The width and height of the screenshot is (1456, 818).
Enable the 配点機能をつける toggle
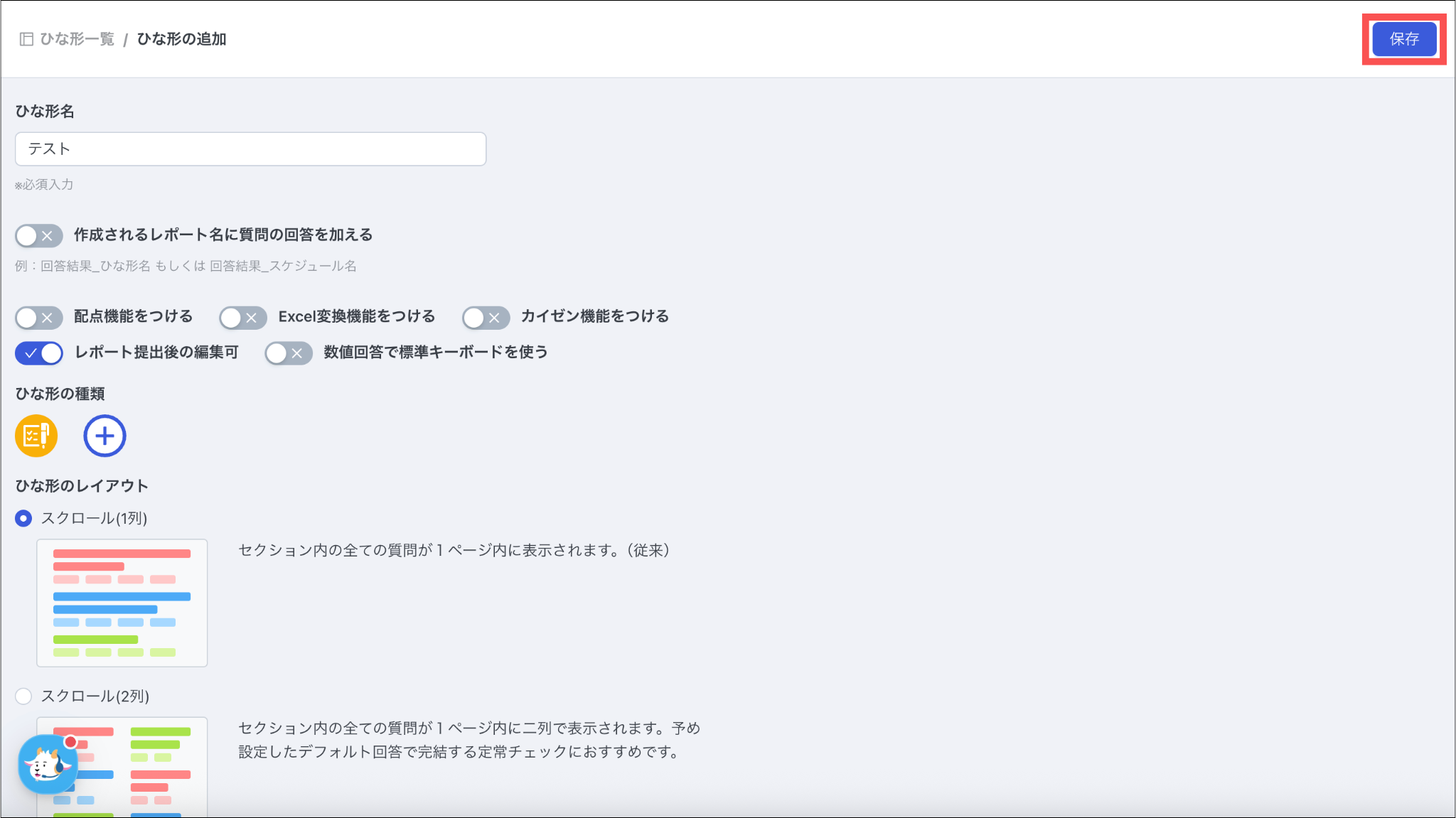coord(39,318)
